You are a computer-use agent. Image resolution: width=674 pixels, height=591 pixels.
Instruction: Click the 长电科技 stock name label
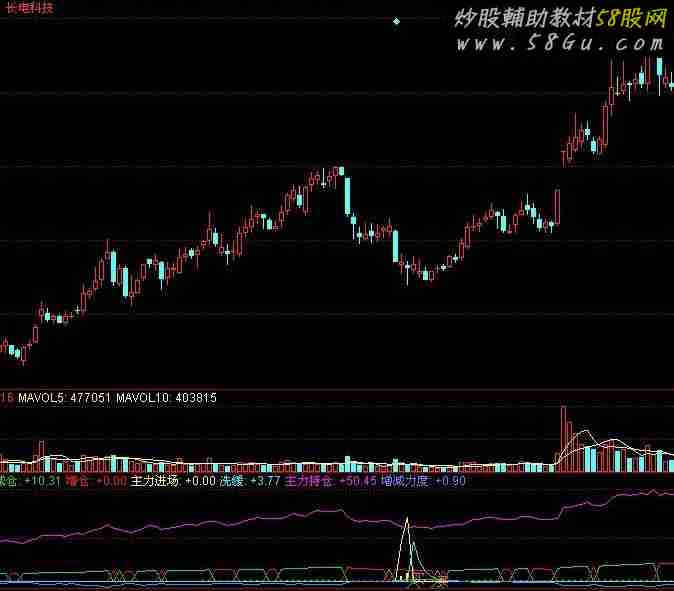point(29,8)
